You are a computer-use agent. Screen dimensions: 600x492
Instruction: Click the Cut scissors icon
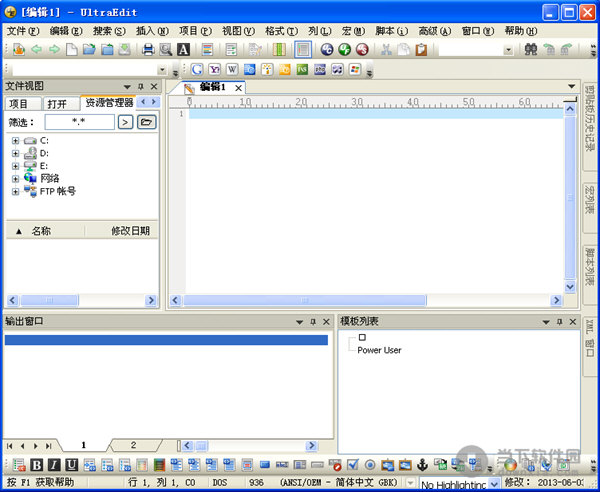(385, 49)
